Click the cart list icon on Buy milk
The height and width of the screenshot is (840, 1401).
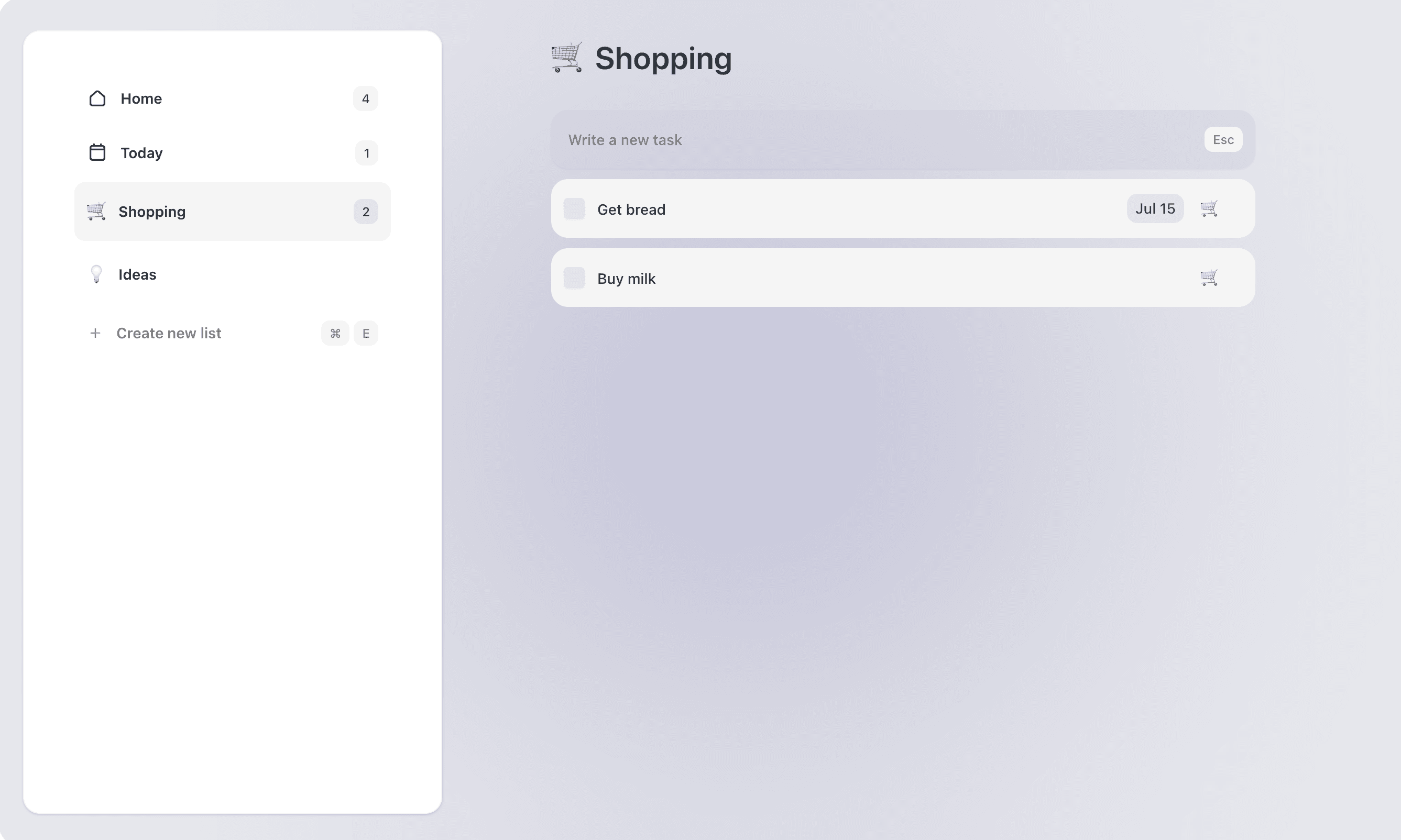(x=1209, y=278)
